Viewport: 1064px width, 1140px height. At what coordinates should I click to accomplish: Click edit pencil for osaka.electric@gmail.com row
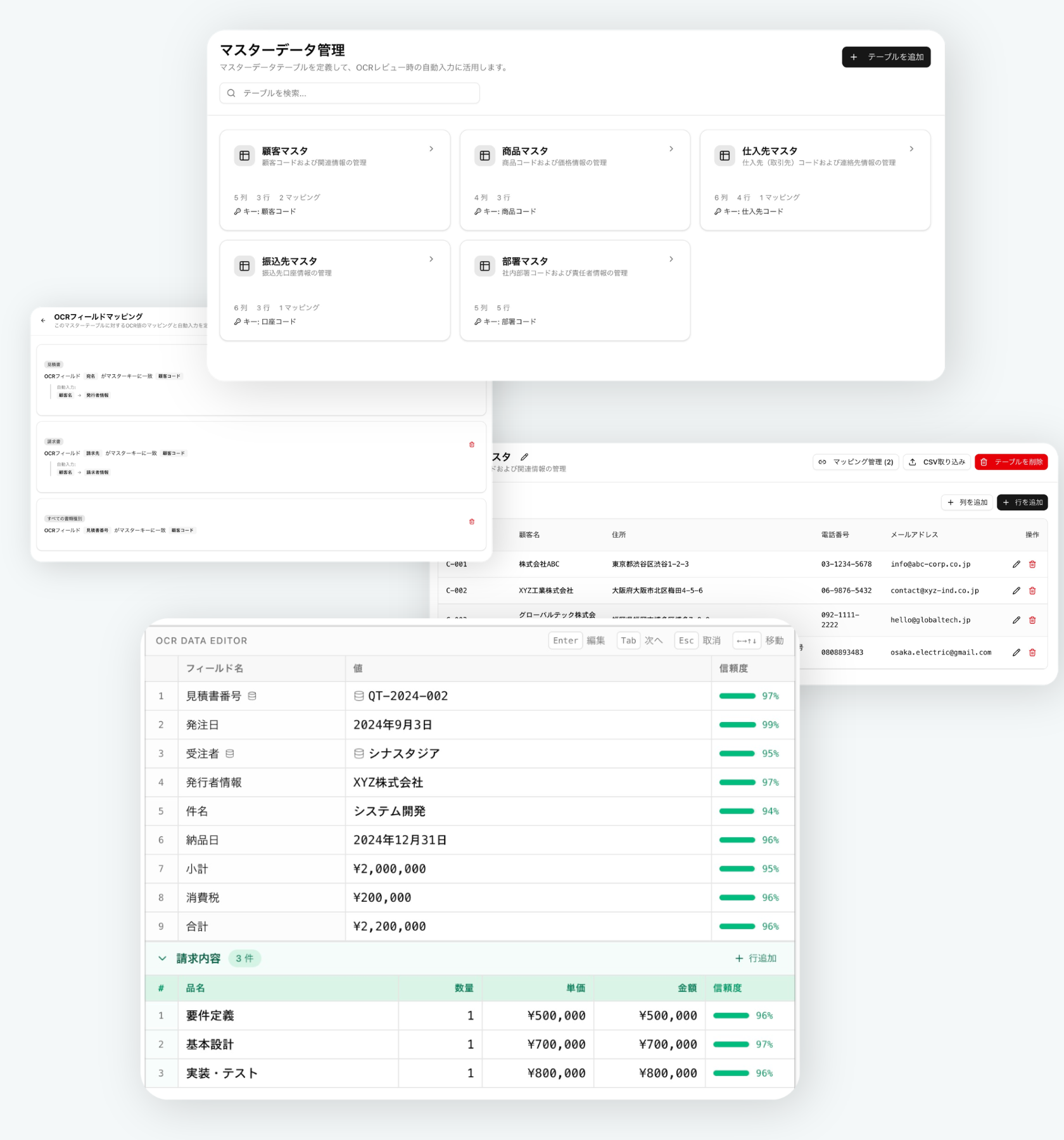(x=1016, y=652)
